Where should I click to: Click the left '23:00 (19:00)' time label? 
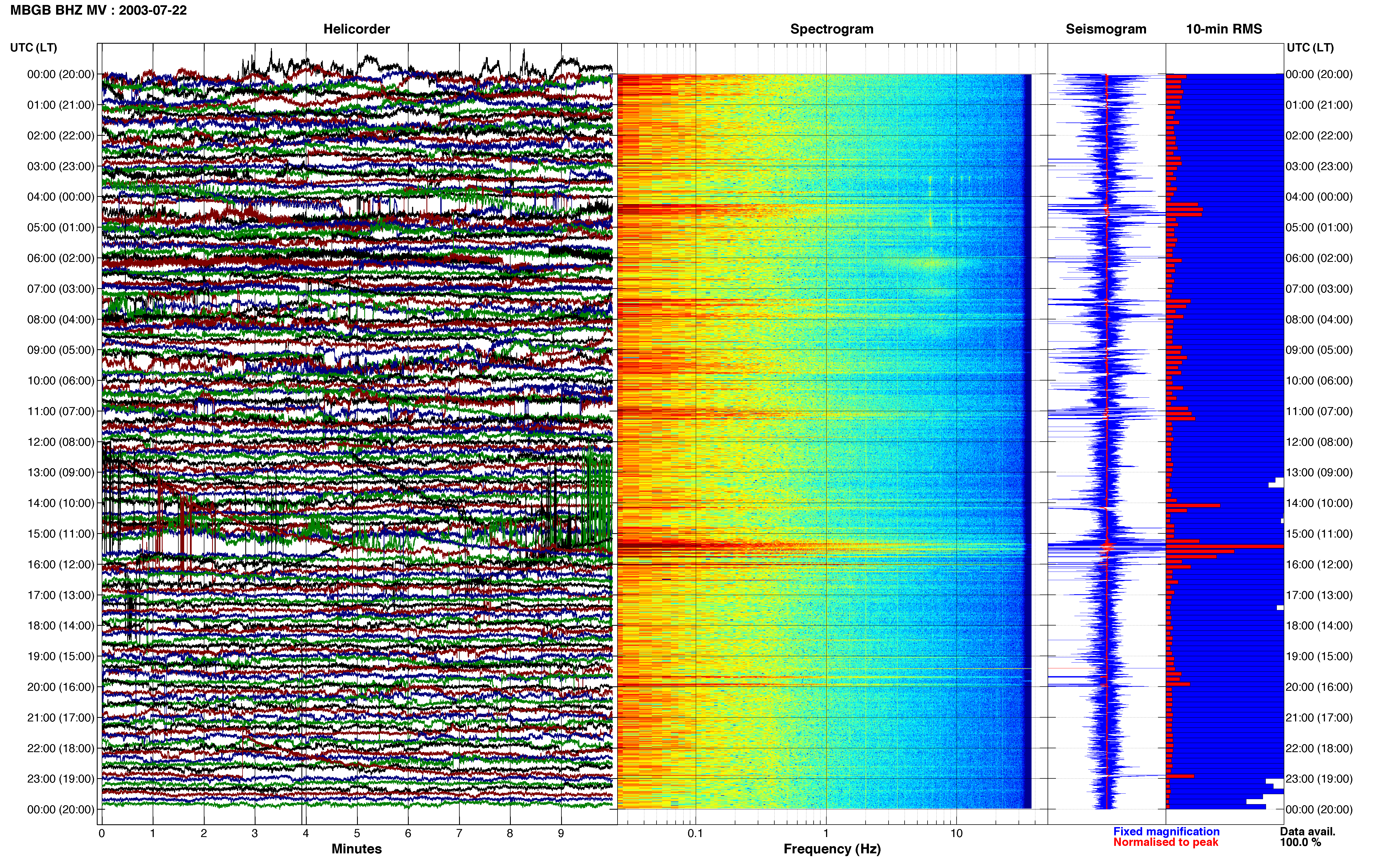[61, 778]
